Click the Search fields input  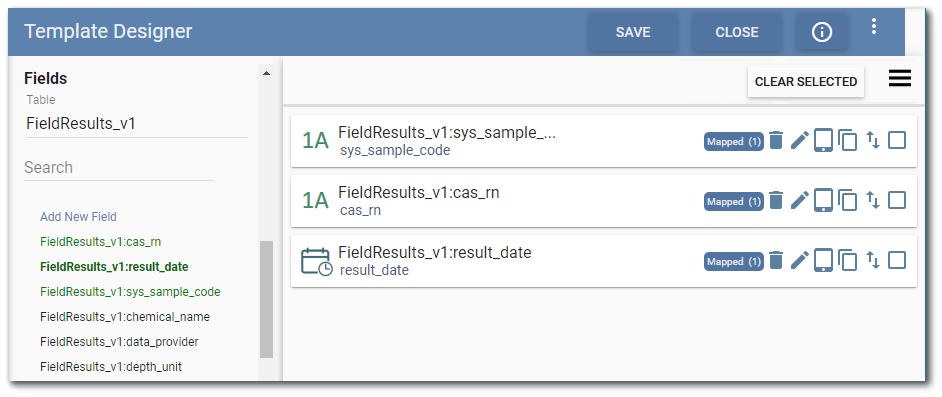[119, 168]
